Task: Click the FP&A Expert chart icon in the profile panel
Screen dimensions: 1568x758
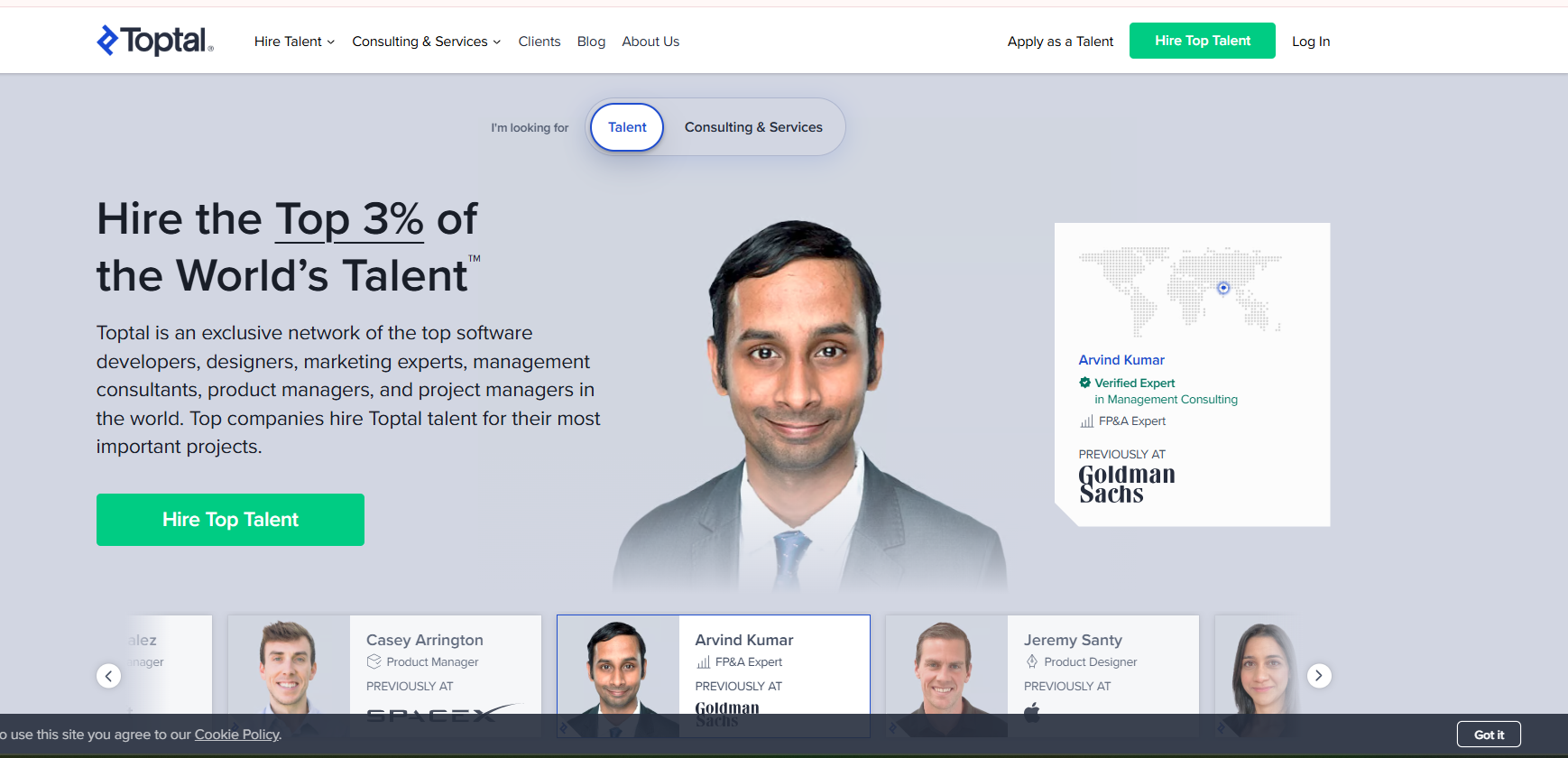Action: [1087, 421]
